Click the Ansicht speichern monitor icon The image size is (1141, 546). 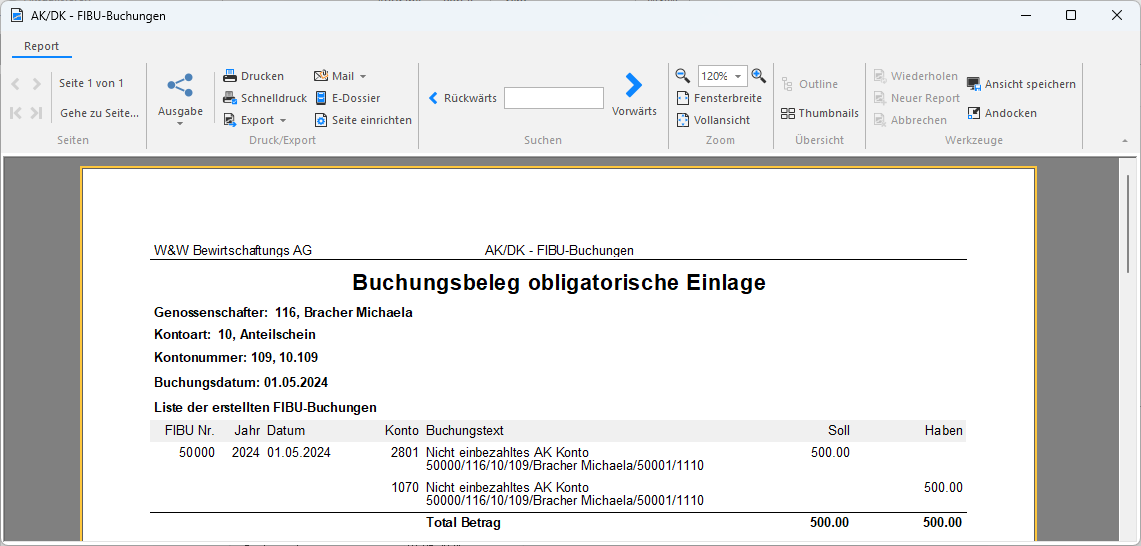click(x=974, y=84)
